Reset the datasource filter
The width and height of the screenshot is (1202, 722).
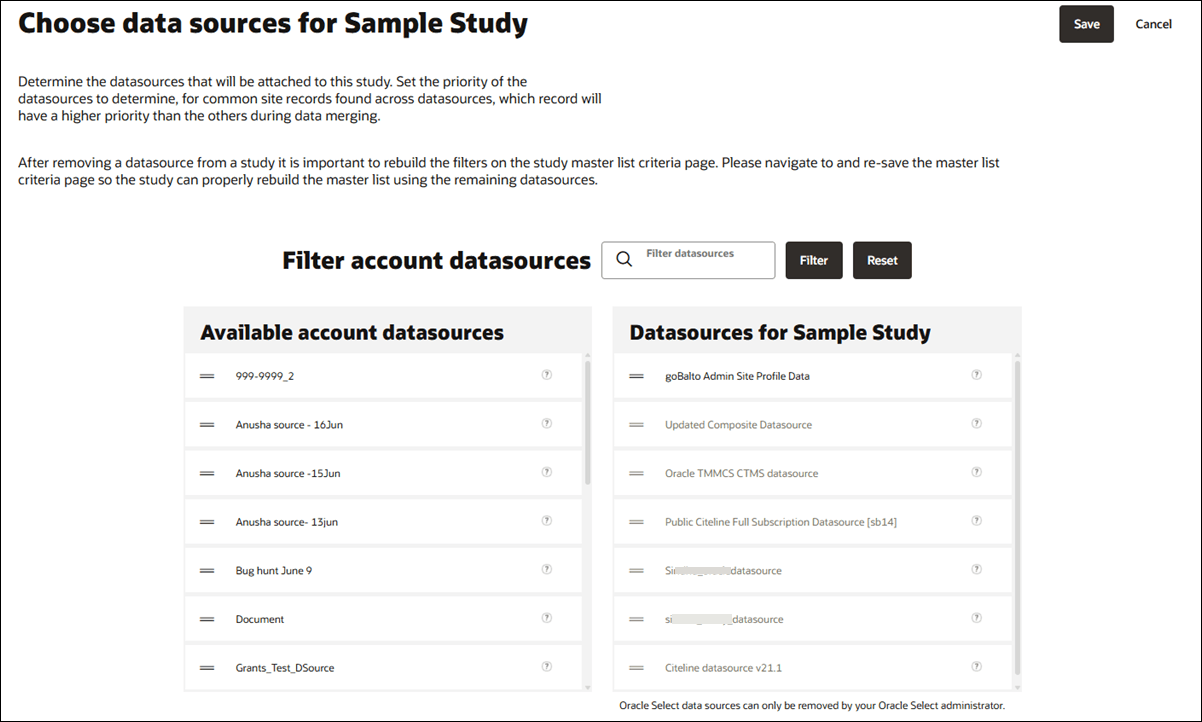(882, 260)
